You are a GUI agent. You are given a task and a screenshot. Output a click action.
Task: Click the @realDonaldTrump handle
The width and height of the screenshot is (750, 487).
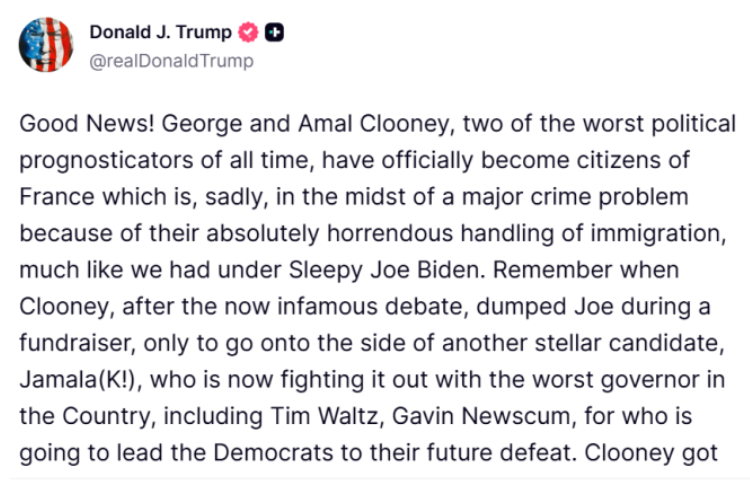pos(171,61)
